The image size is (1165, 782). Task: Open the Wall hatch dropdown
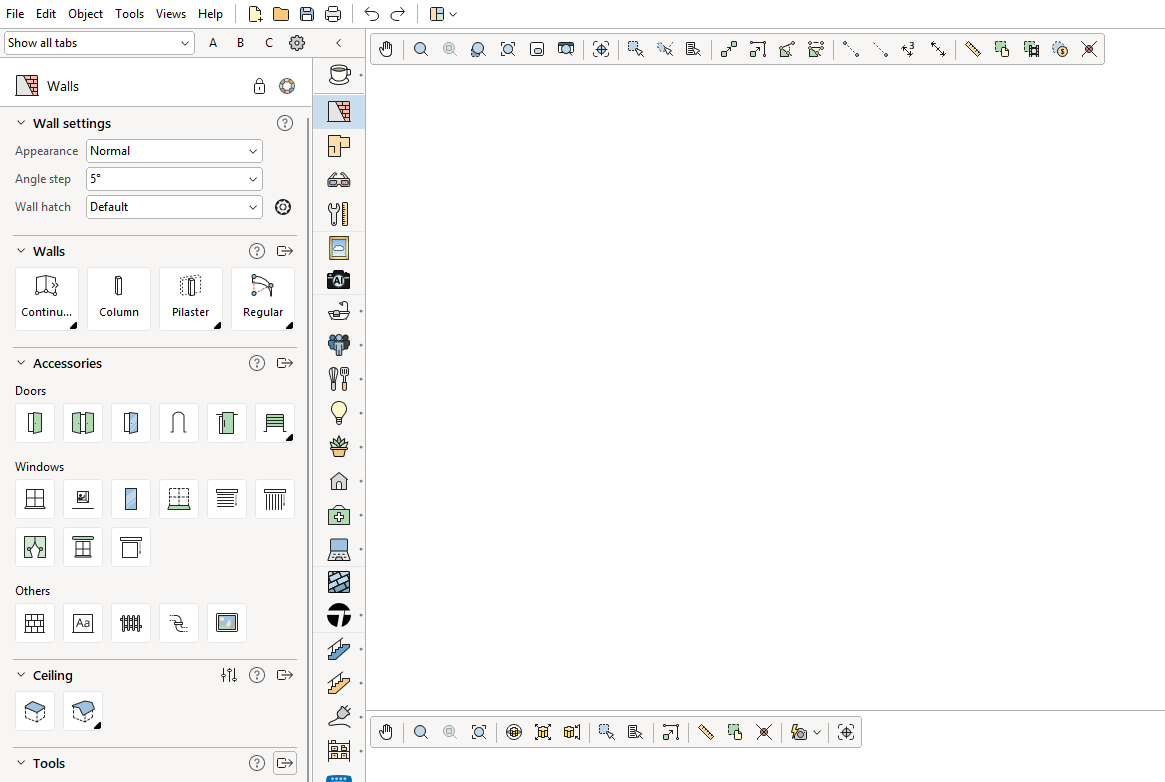click(x=175, y=207)
